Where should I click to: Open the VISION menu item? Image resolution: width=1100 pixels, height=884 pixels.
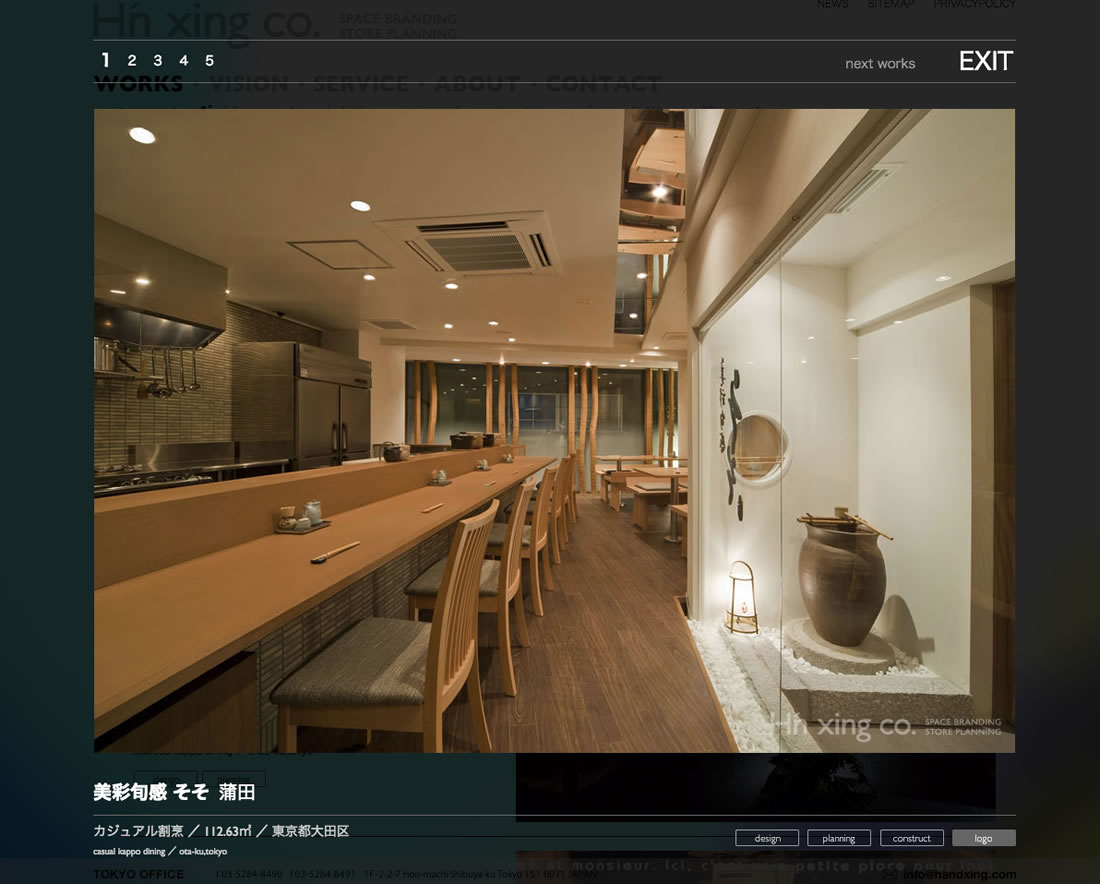[x=249, y=85]
